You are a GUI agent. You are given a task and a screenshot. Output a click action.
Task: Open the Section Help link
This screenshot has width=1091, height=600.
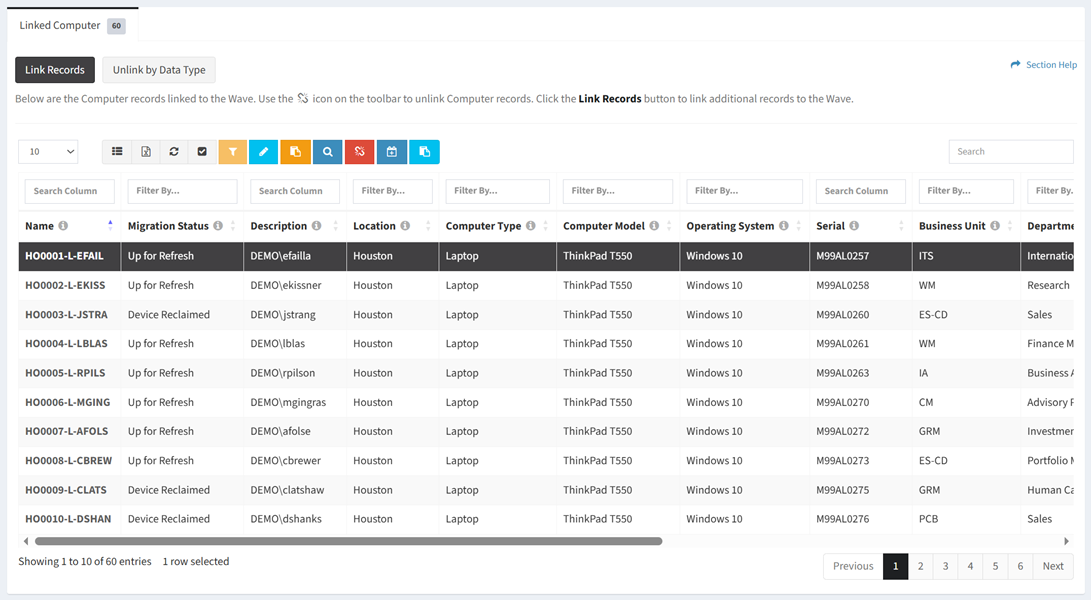pyautogui.click(x=1043, y=65)
